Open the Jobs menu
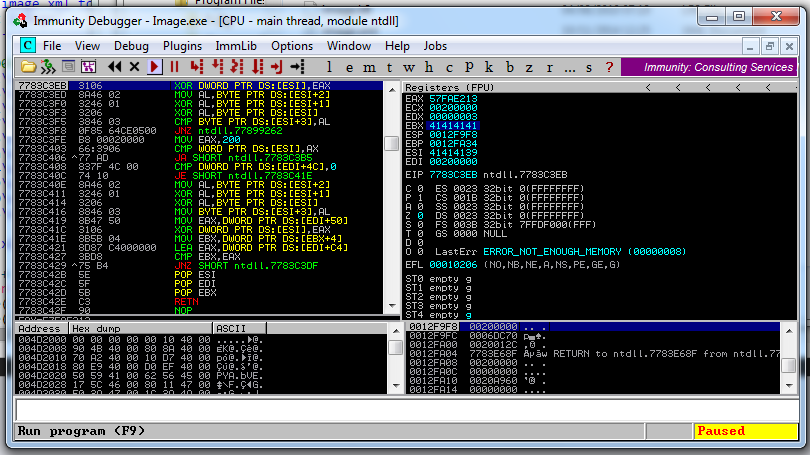The height and width of the screenshot is (455, 810). tap(435, 46)
